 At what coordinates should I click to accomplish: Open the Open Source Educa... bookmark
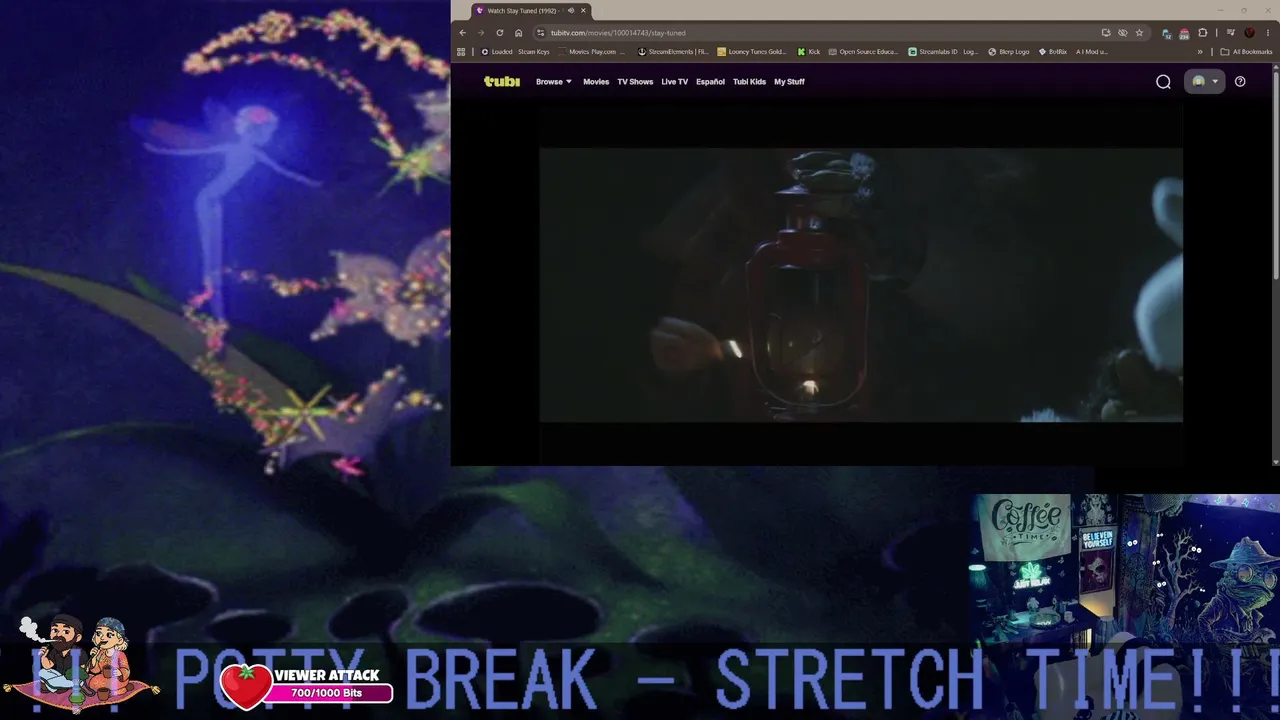(x=864, y=52)
